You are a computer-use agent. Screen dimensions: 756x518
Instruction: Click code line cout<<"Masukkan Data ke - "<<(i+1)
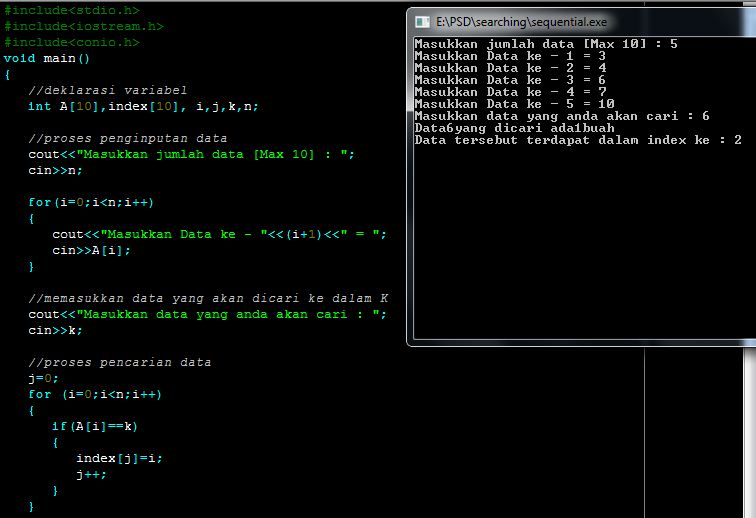pyautogui.click(x=219, y=234)
